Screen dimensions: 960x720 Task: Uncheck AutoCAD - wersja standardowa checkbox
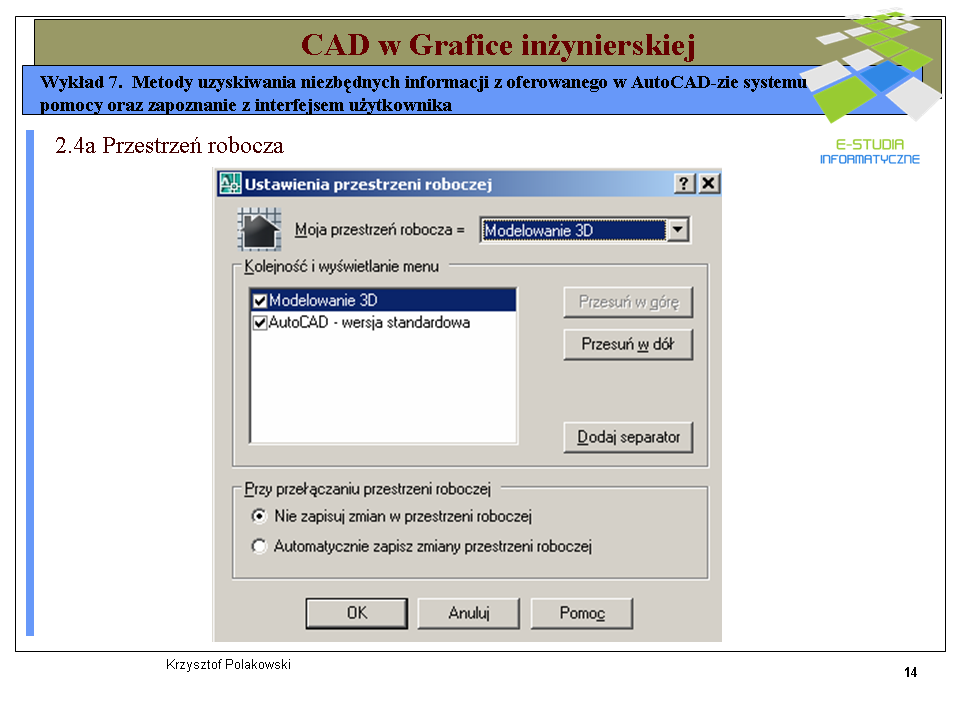click(x=260, y=323)
